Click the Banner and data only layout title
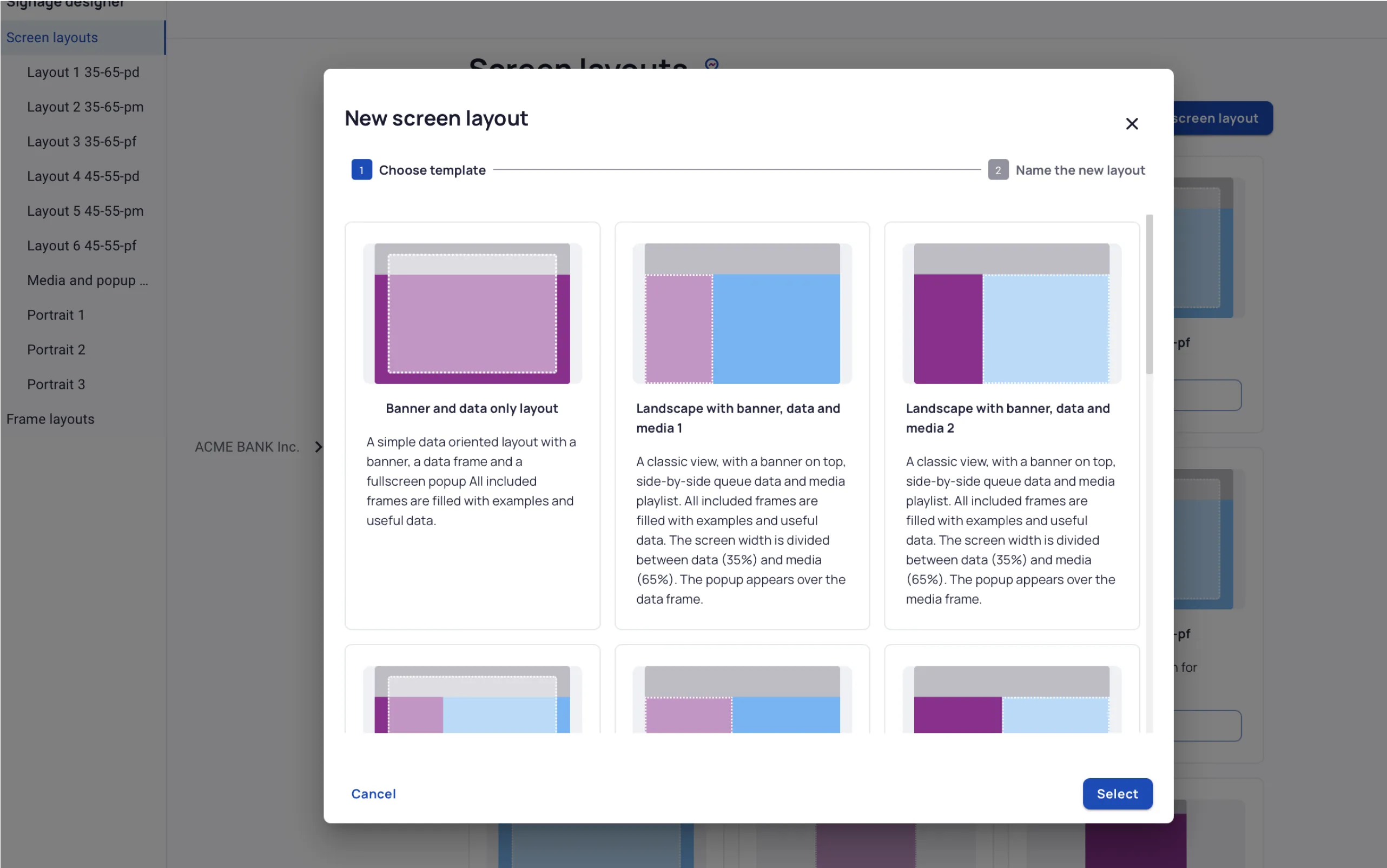The width and height of the screenshot is (1387, 868). [472, 408]
